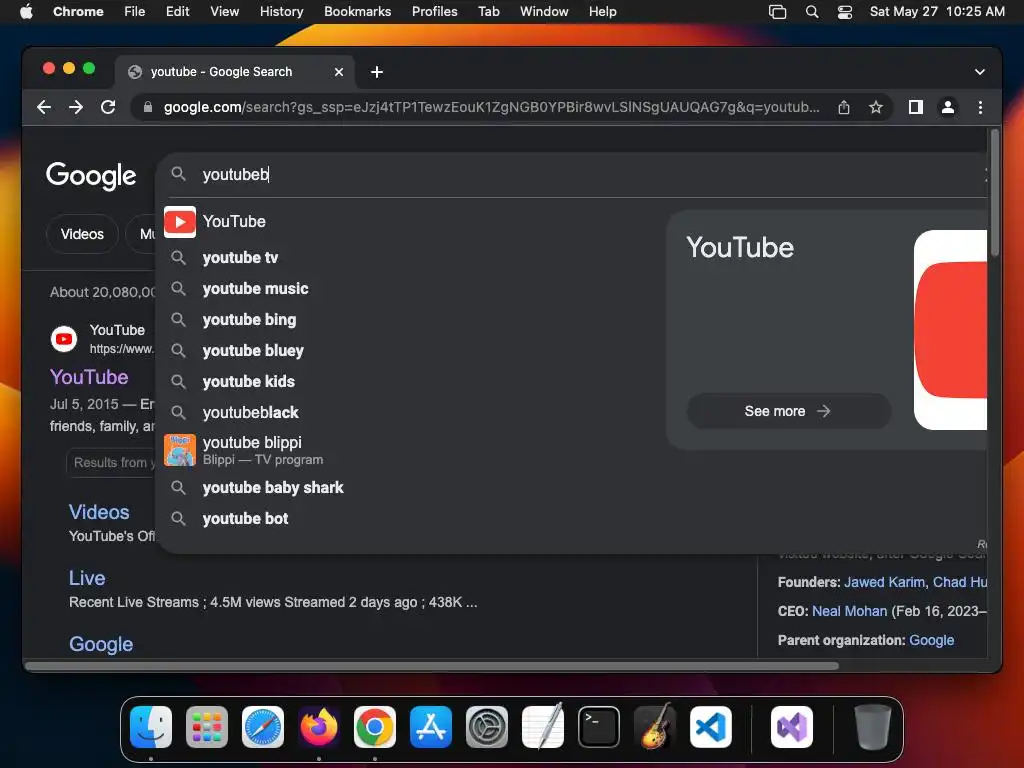The width and height of the screenshot is (1024, 768).
Task: Open App Store from the Dock
Action: coord(431,727)
